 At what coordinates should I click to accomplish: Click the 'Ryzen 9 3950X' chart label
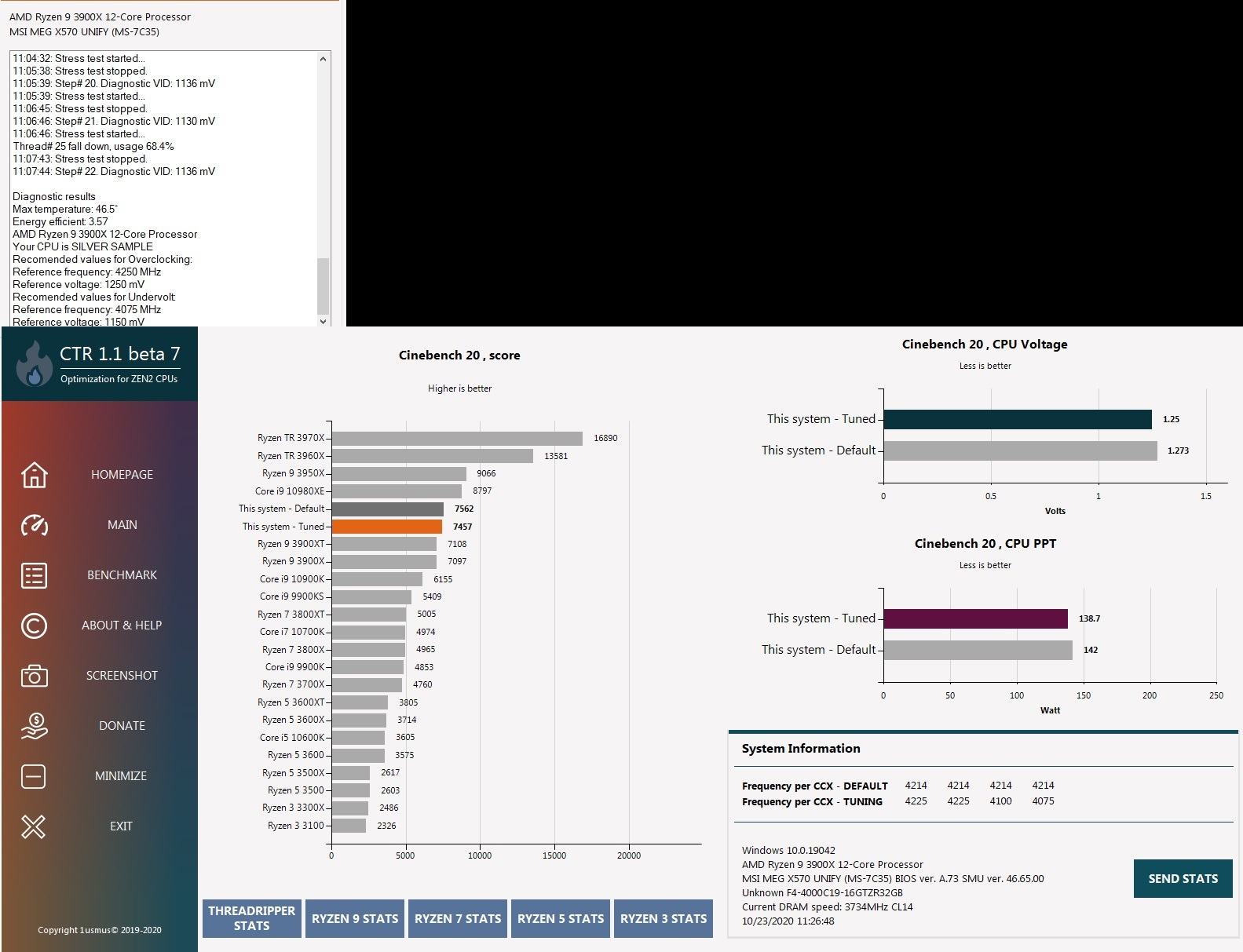293,473
